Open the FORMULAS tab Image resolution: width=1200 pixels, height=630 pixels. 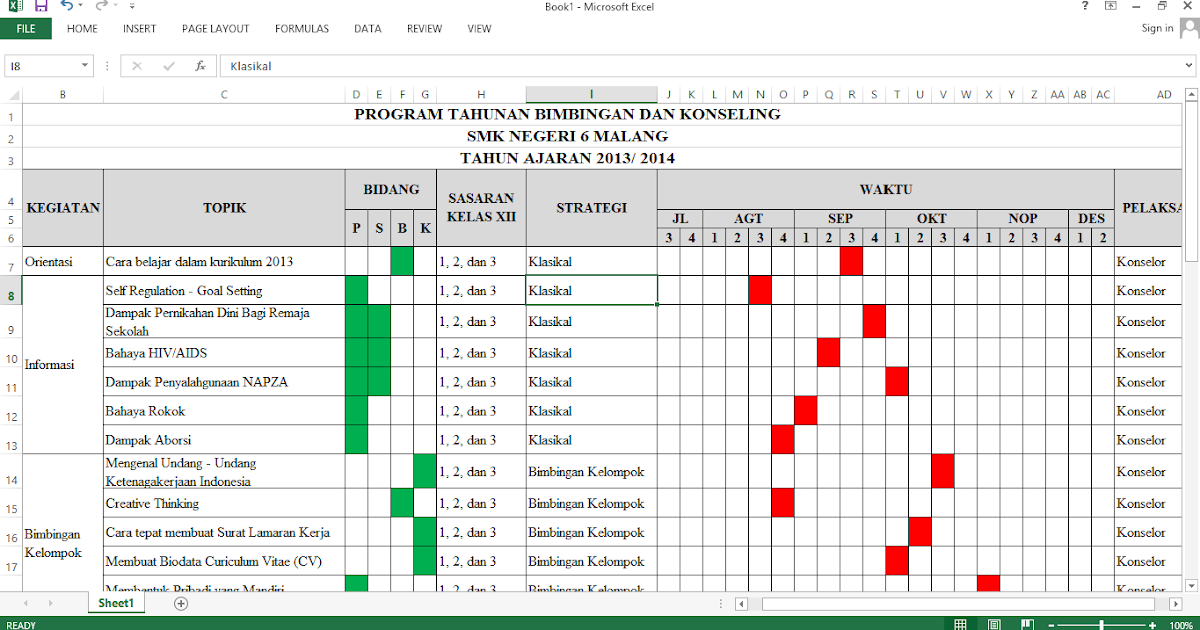point(302,29)
